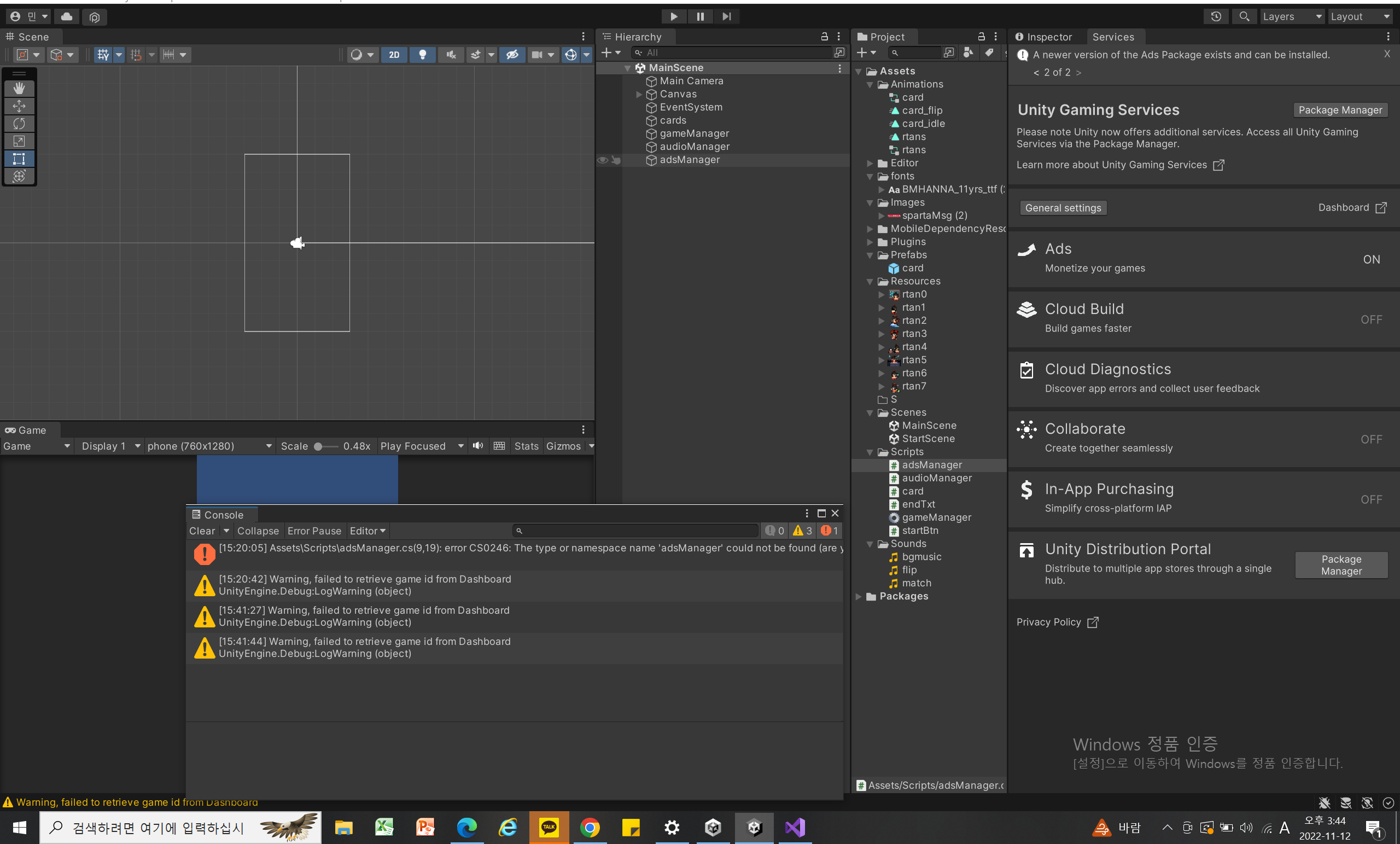Open the Display 1 dropdown
This screenshot has width=1400, height=844.
[110, 446]
